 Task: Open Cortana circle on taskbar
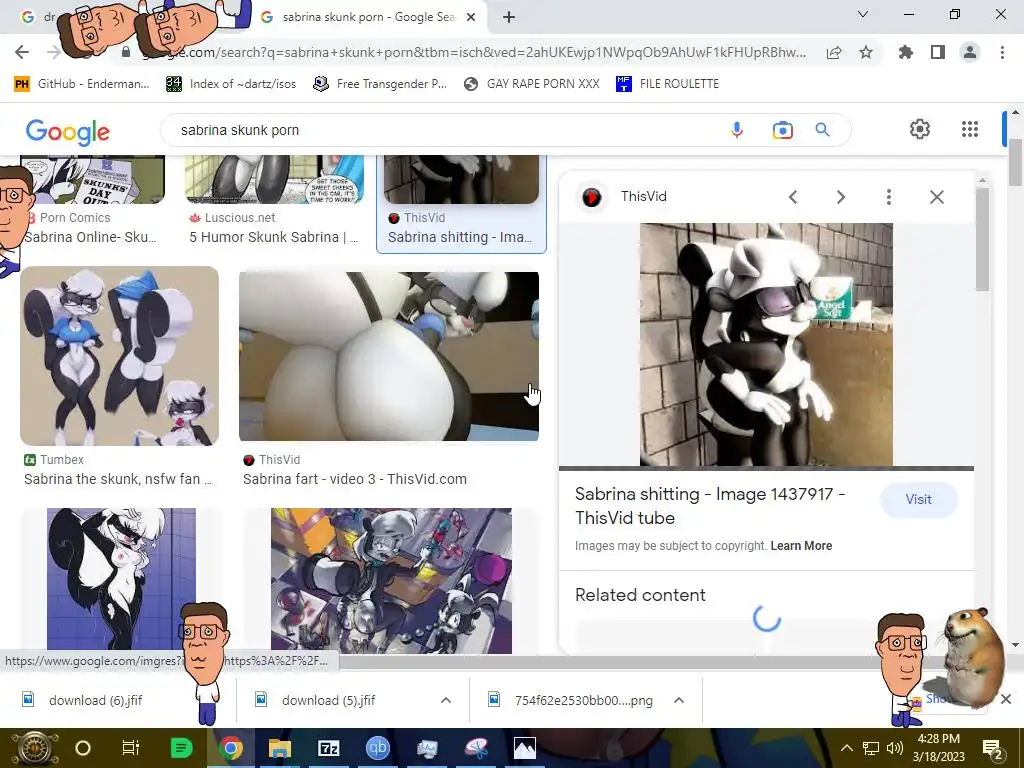83,748
